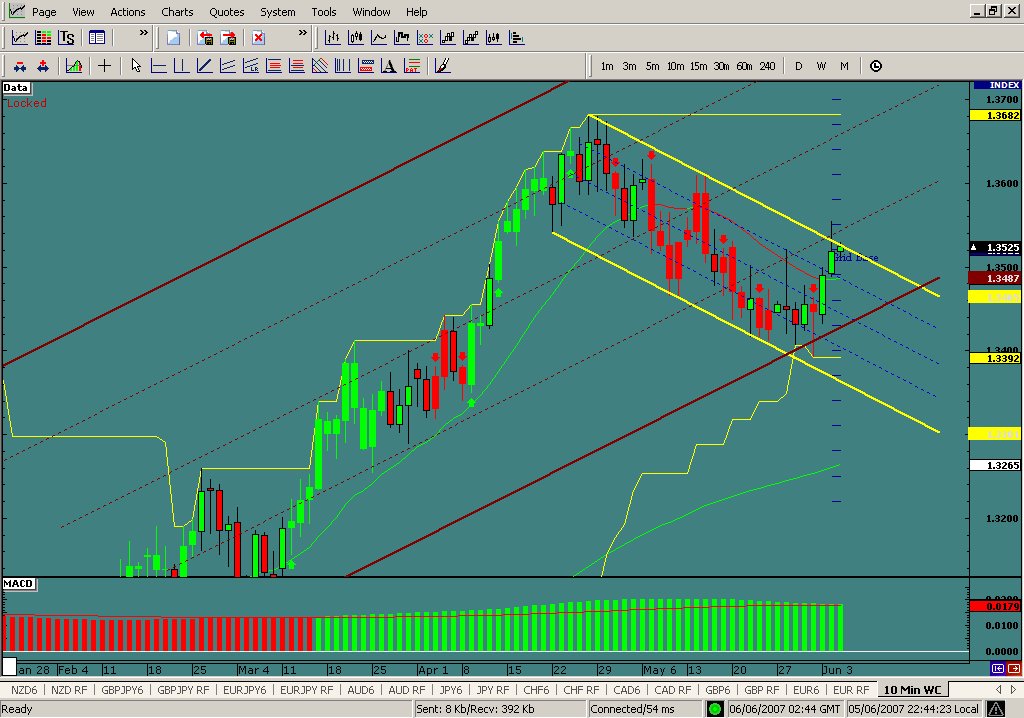The image size is (1024, 718).
Task: Open the Page menu
Action: tap(44, 12)
